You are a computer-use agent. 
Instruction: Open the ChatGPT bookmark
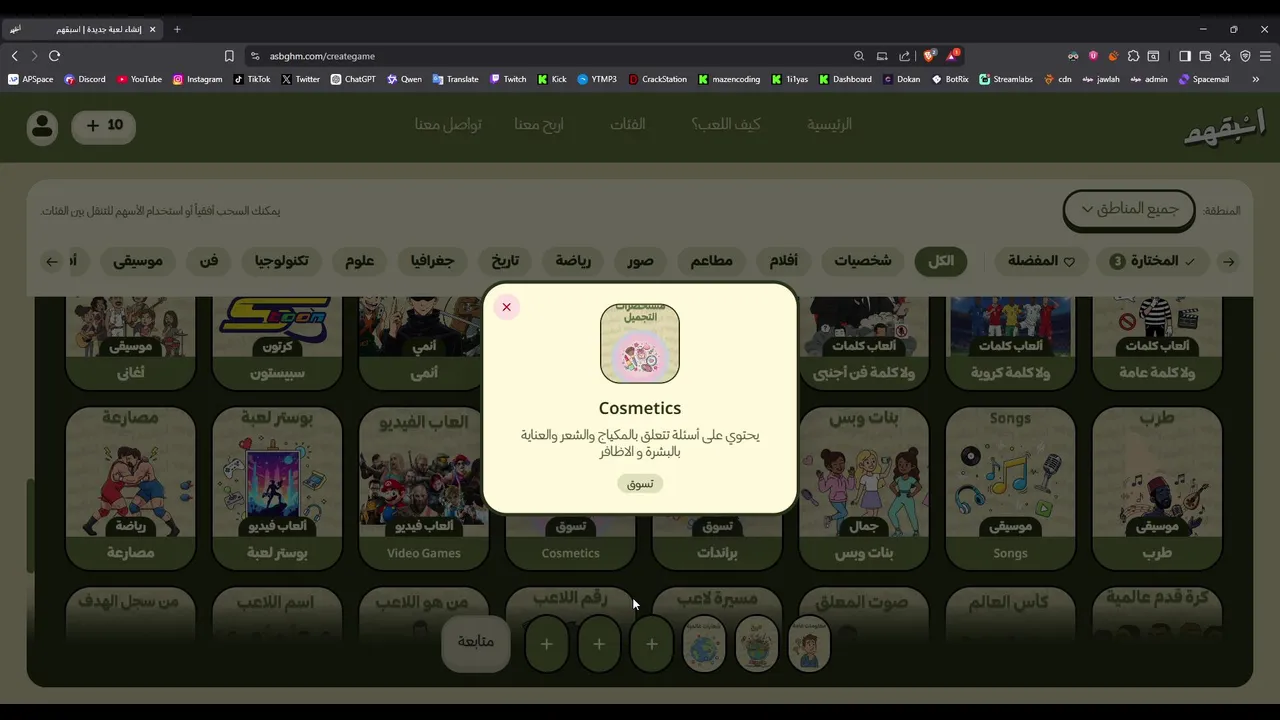tap(353, 79)
